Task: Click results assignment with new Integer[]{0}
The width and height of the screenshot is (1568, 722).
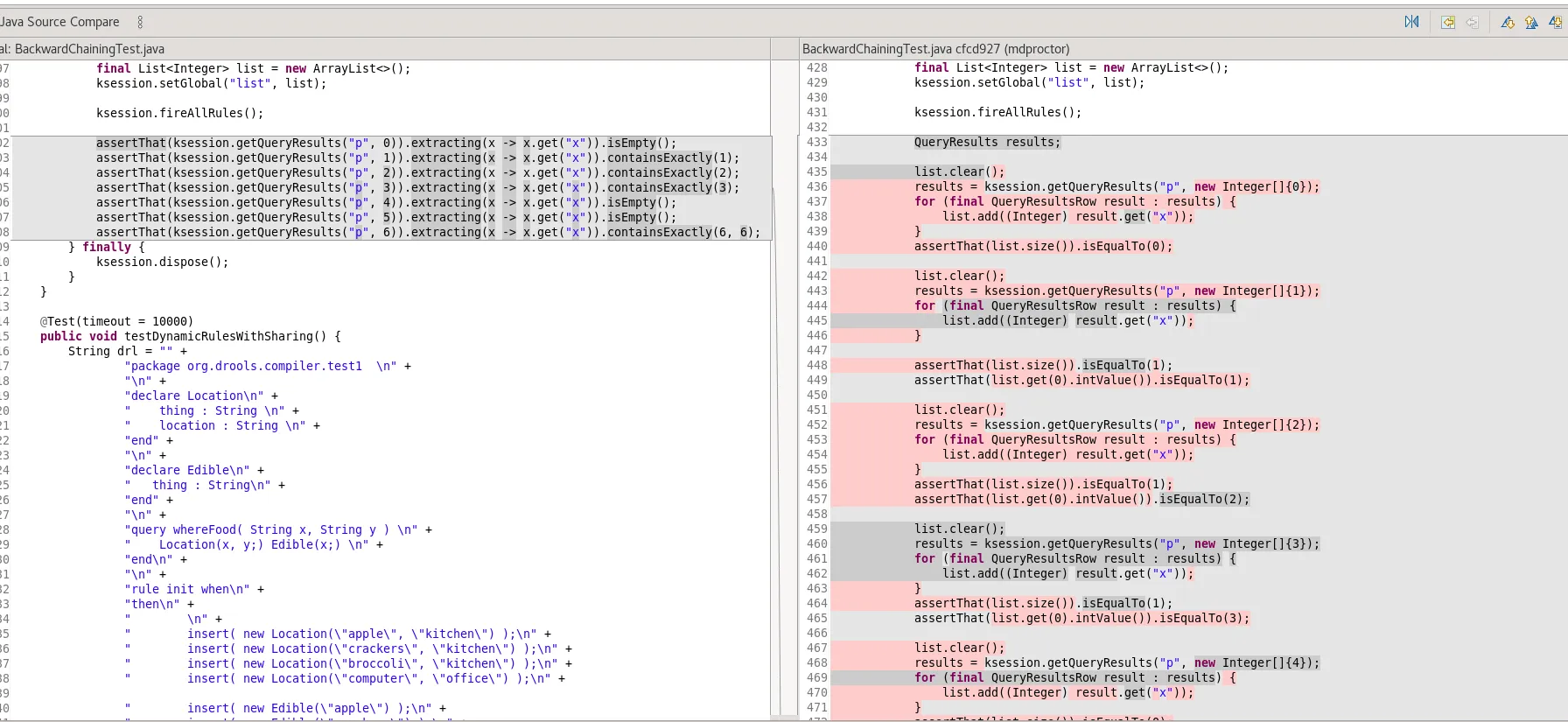Action: point(1117,186)
